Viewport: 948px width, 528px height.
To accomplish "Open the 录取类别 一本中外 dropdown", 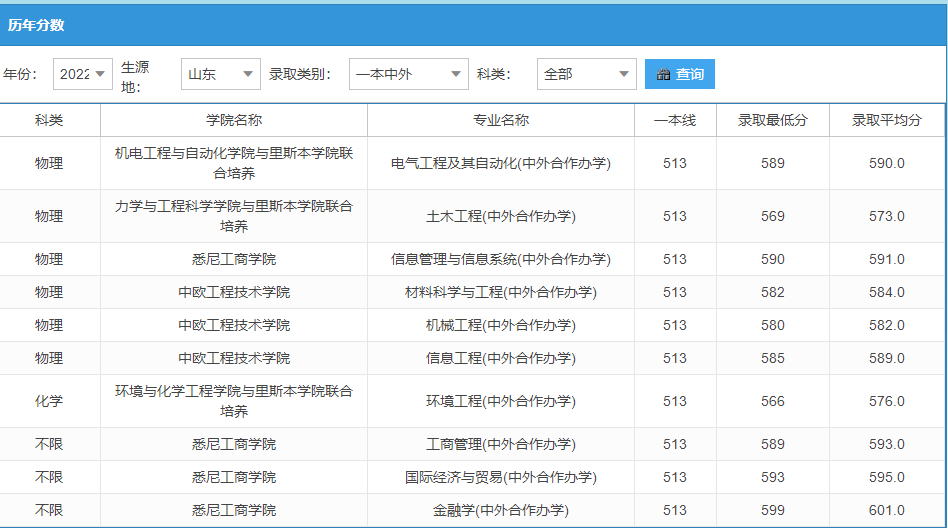I will click(409, 74).
